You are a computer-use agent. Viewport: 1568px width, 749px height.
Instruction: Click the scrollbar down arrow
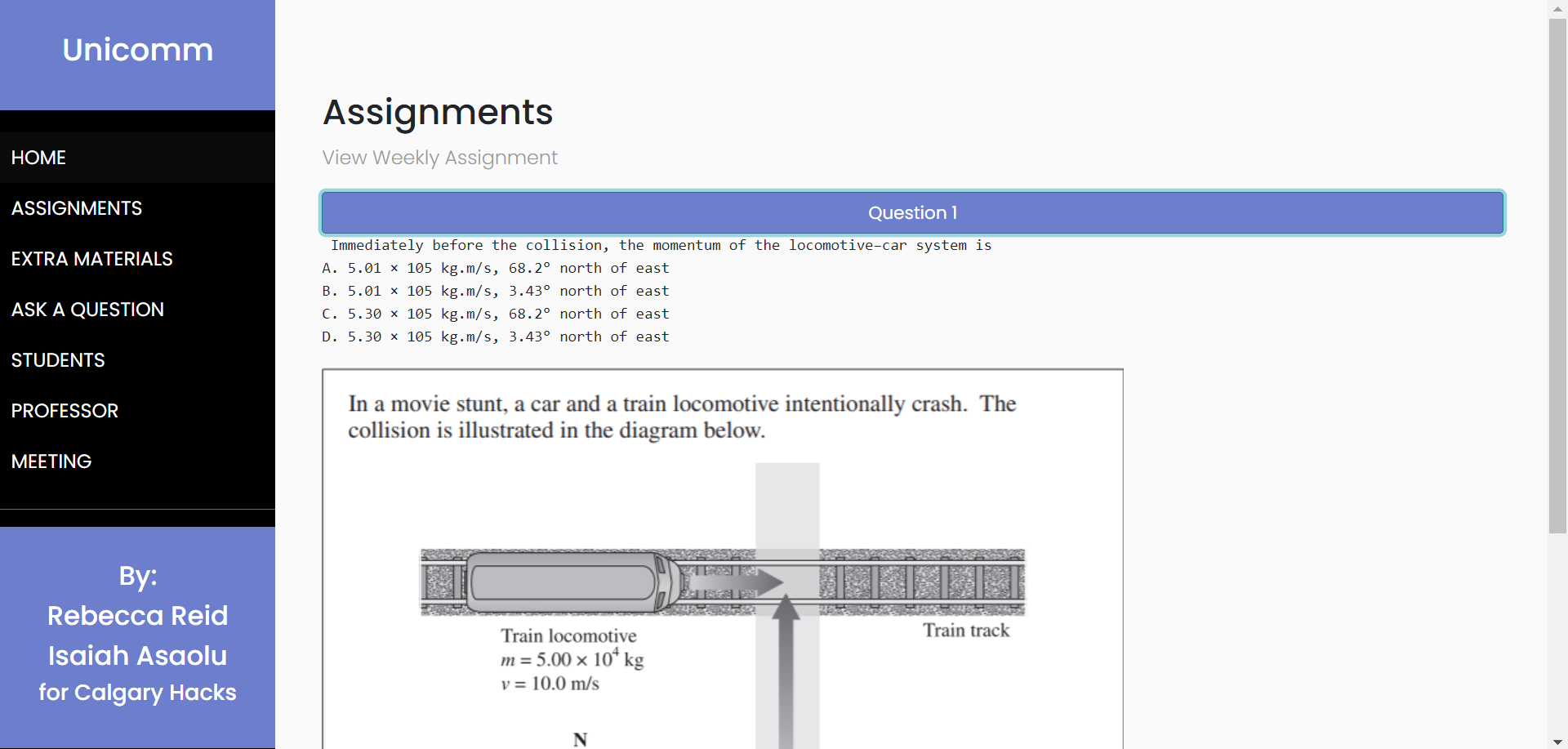(1557, 742)
